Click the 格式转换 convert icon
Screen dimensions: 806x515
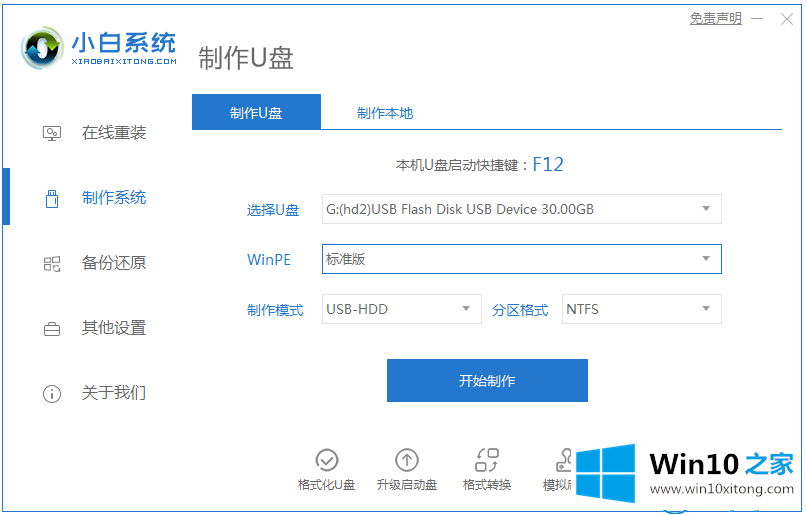[487, 460]
